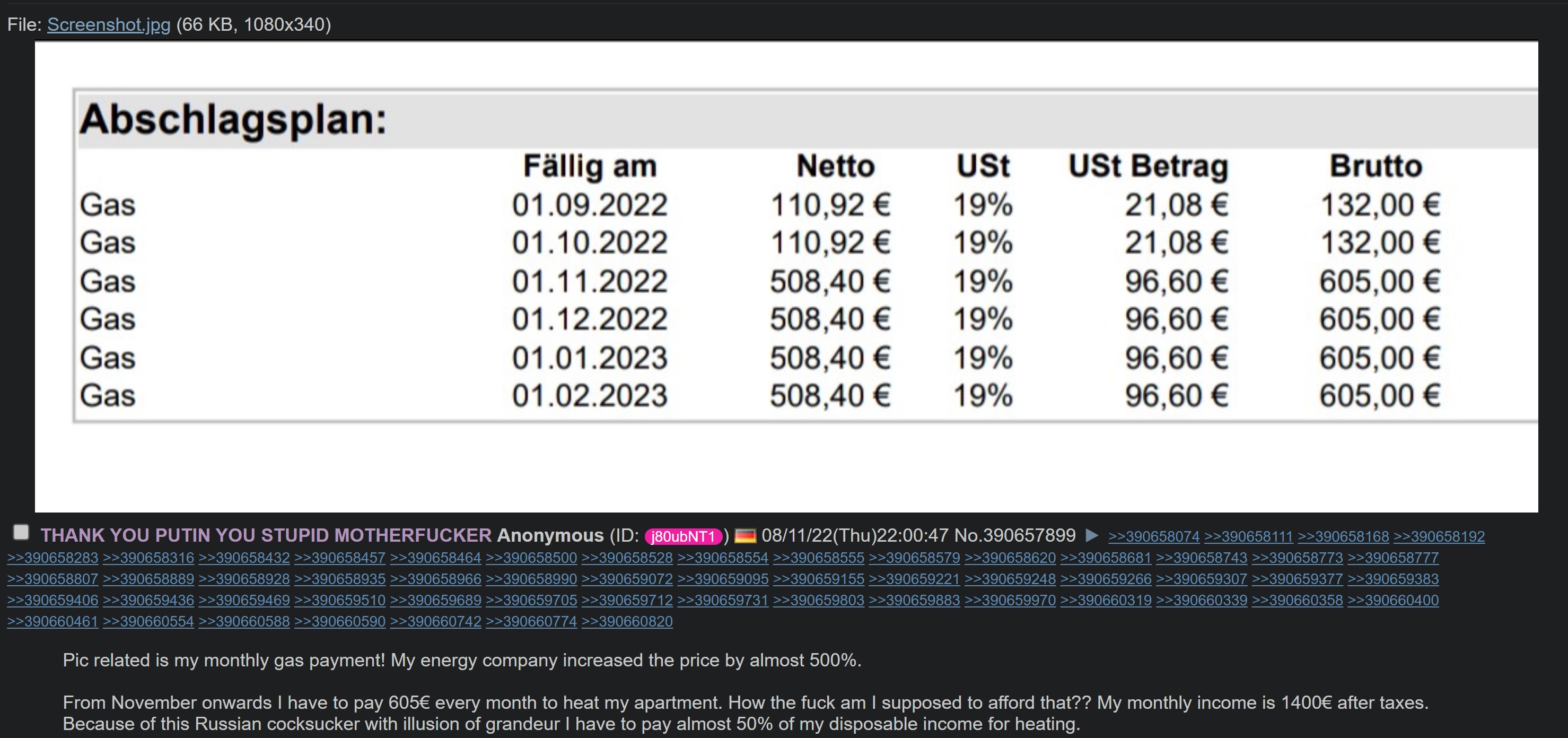Click the Anonymous poster name
Image resolution: width=1568 pixels, height=738 pixels.
pos(550,536)
